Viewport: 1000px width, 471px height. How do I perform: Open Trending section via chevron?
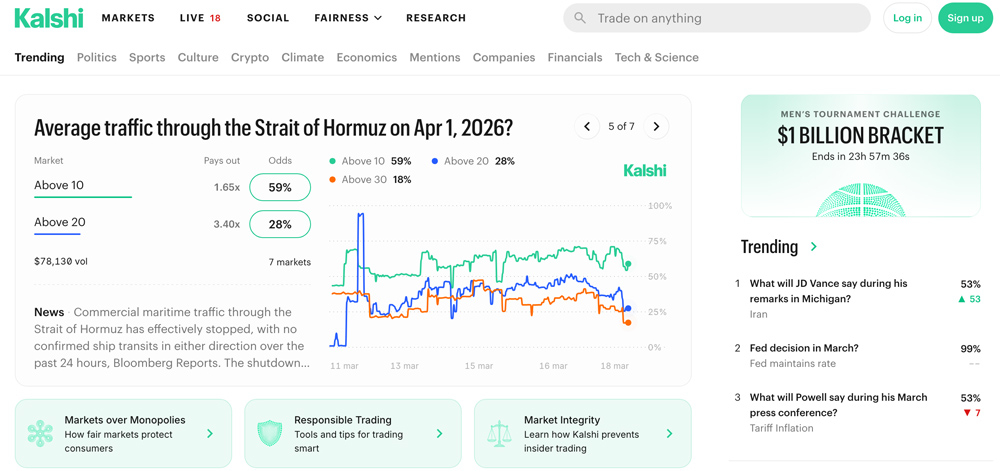[813, 247]
